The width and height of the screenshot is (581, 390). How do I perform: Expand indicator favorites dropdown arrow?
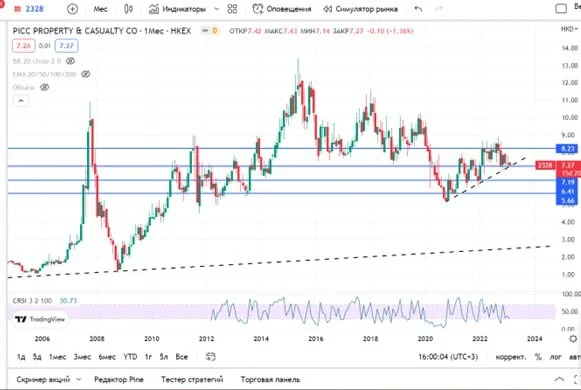[217, 9]
